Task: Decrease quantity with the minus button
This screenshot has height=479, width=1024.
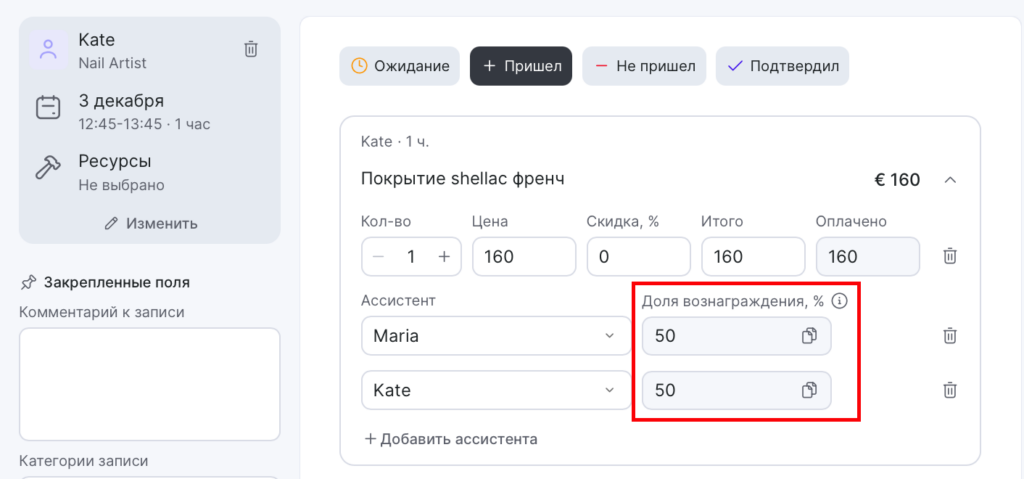Action: [x=378, y=256]
